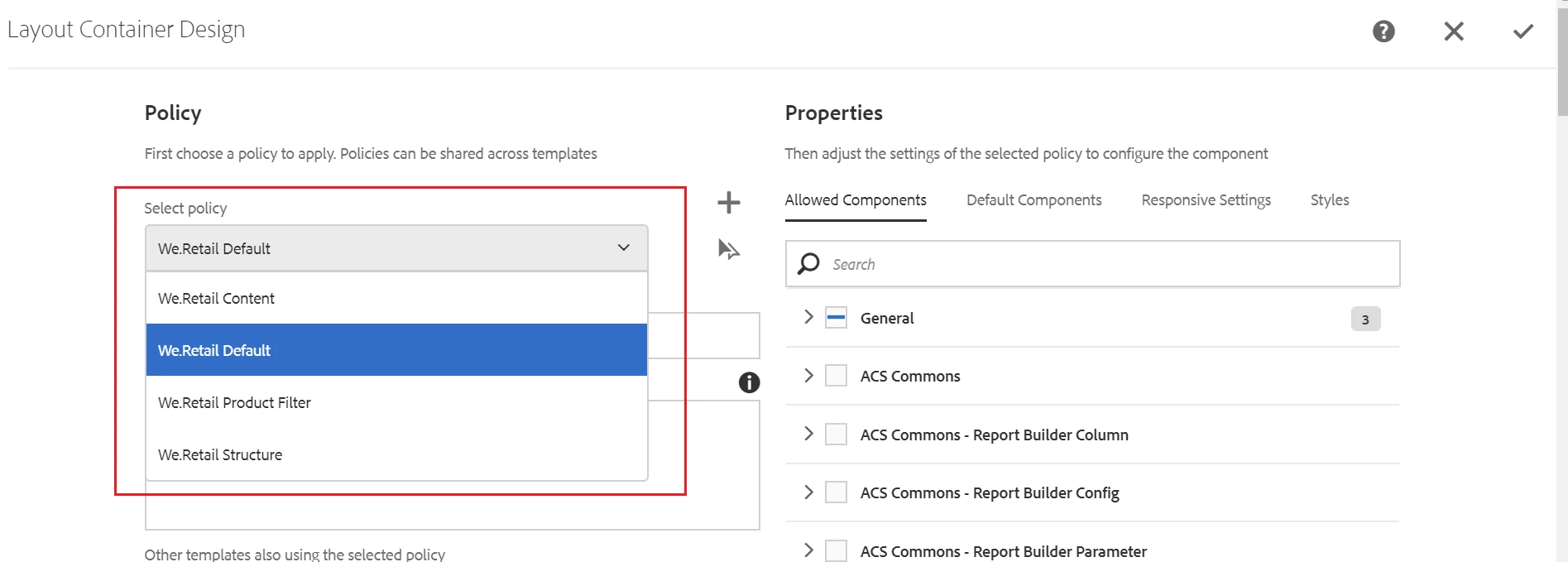This screenshot has height=562, width=1568.
Task: Open the Styles tab
Action: point(1330,200)
